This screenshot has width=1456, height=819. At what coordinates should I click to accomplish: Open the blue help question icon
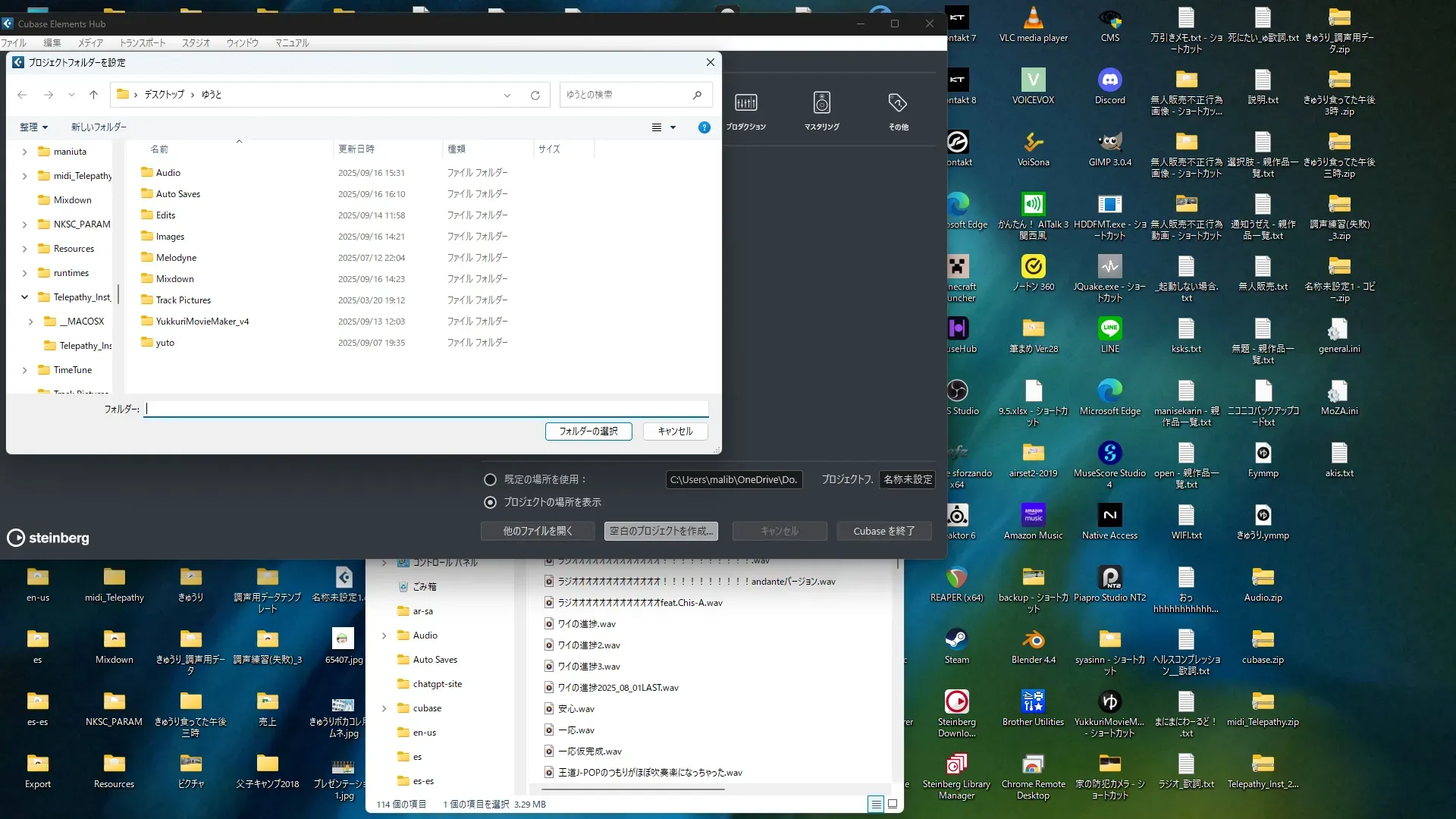tap(704, 127)
